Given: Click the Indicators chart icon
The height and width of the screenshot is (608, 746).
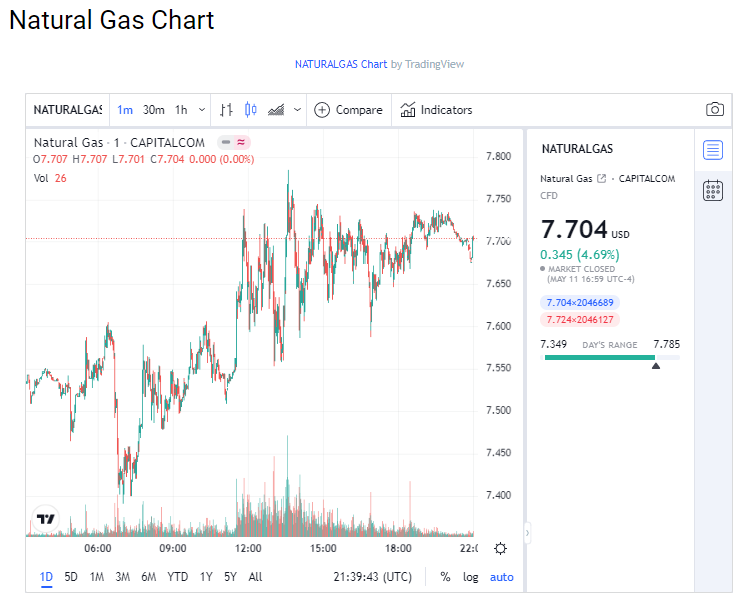Looking at the screenshot, I should [x=408, y=110].
